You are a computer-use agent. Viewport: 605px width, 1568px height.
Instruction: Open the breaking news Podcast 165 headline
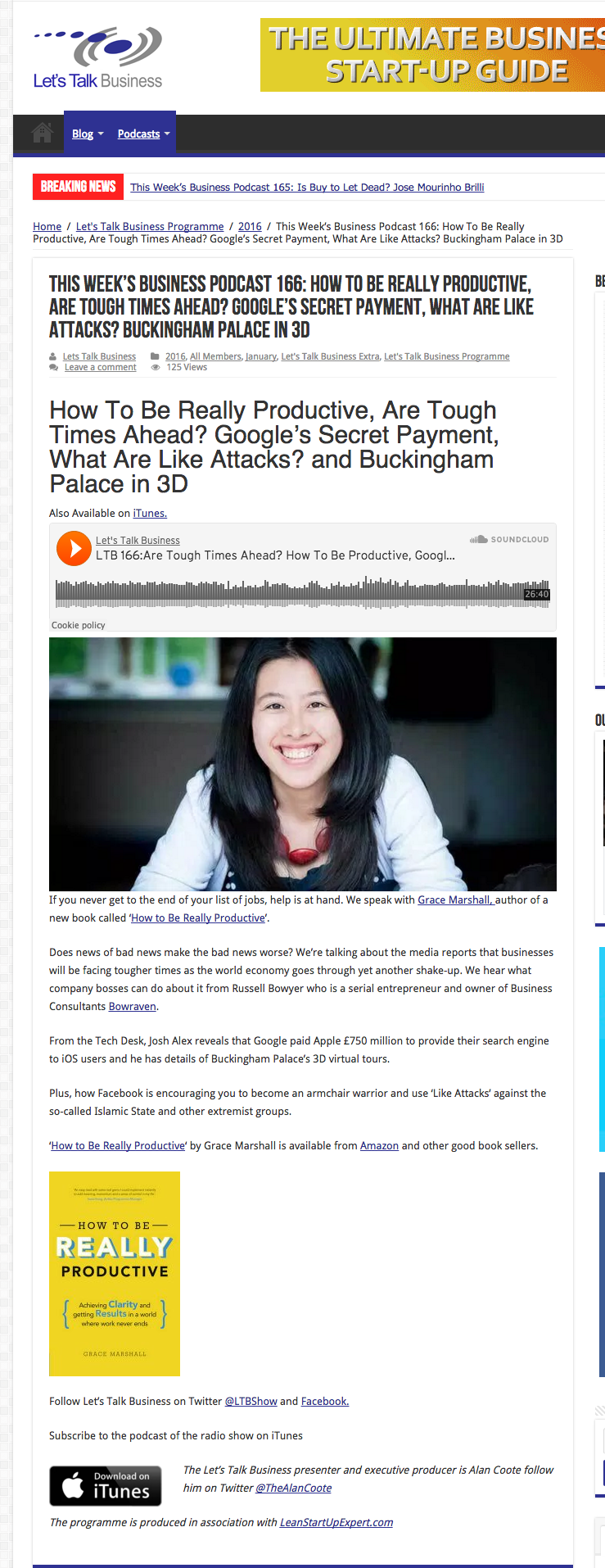point(307,187)
